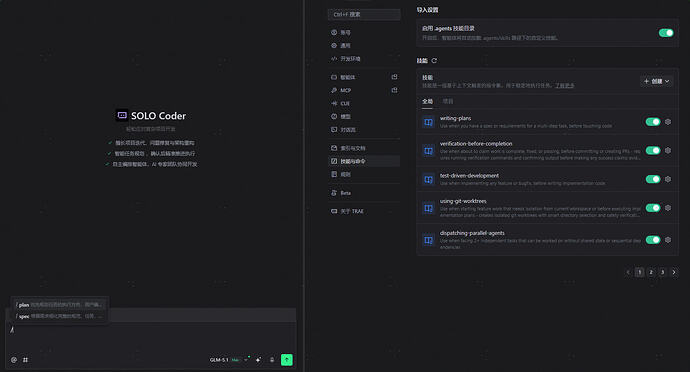Click the dispatching-parallel-agents book icon
The height and width of the screenshot is (372, 690).
(428, 240)
